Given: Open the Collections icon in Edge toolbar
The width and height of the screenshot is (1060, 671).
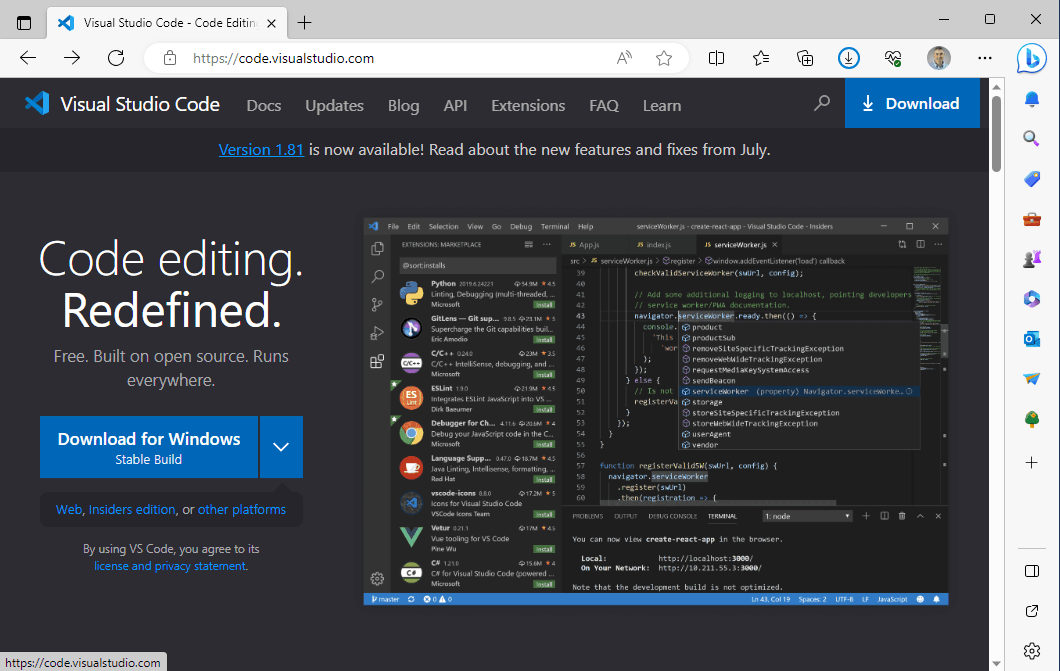Looking at the screenshot, I should pyautogui.click(x=805, y=58).
